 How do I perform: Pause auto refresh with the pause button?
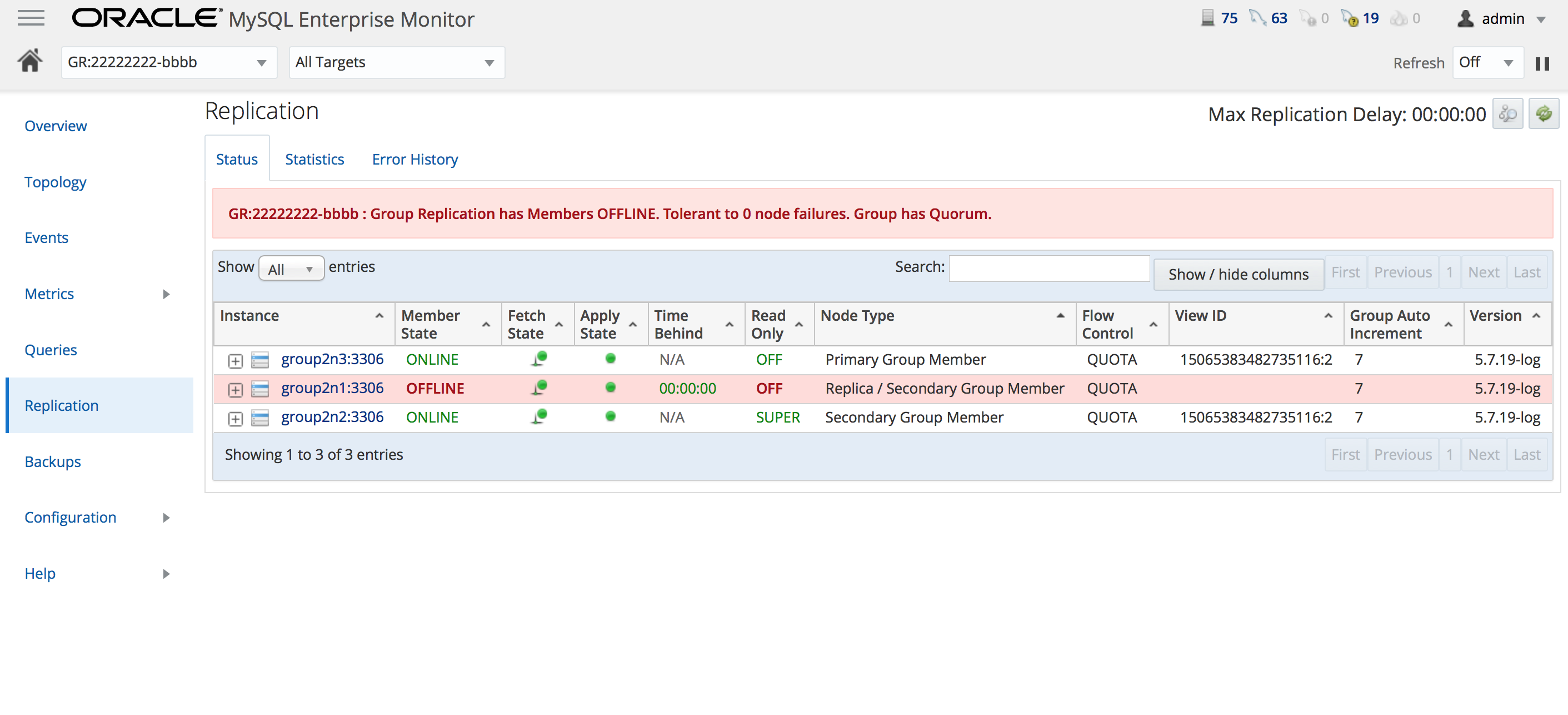[x=1541, y=63]
